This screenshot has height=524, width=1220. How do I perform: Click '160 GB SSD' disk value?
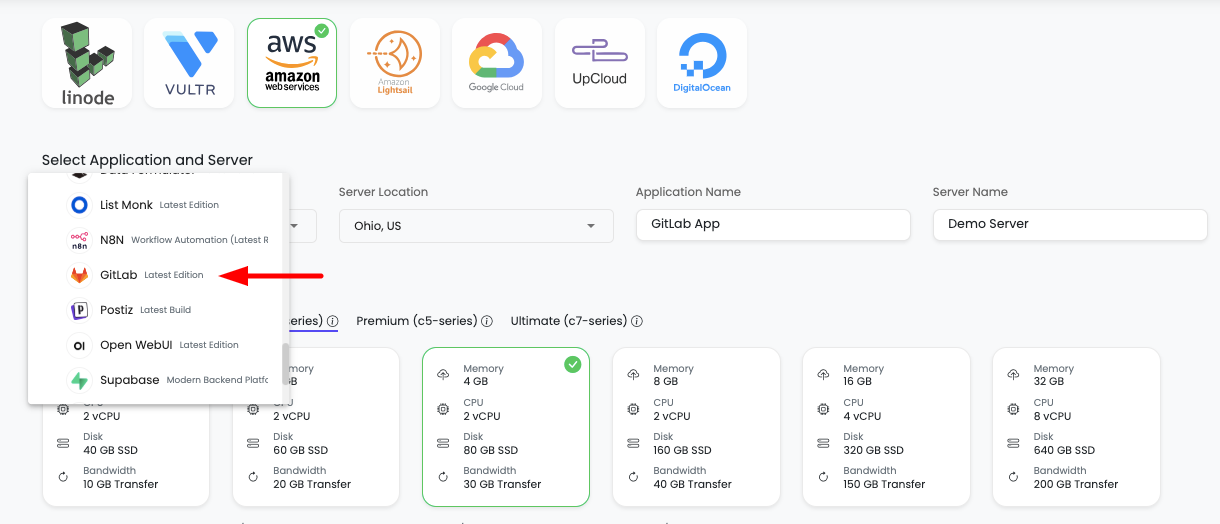pos(684,450)
